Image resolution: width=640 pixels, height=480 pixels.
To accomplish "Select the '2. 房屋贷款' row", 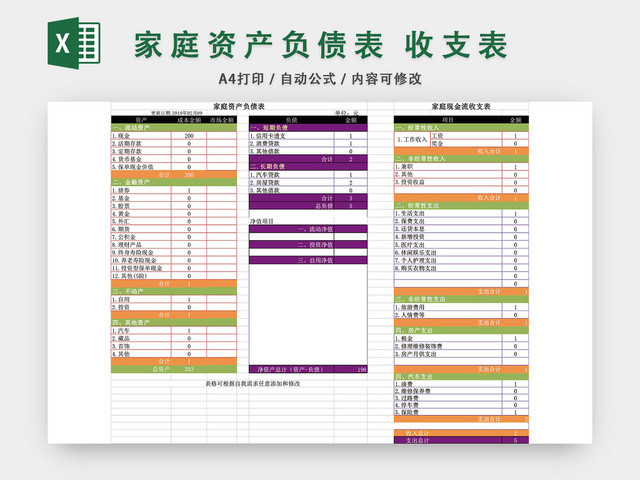I will tap(308, 182).
